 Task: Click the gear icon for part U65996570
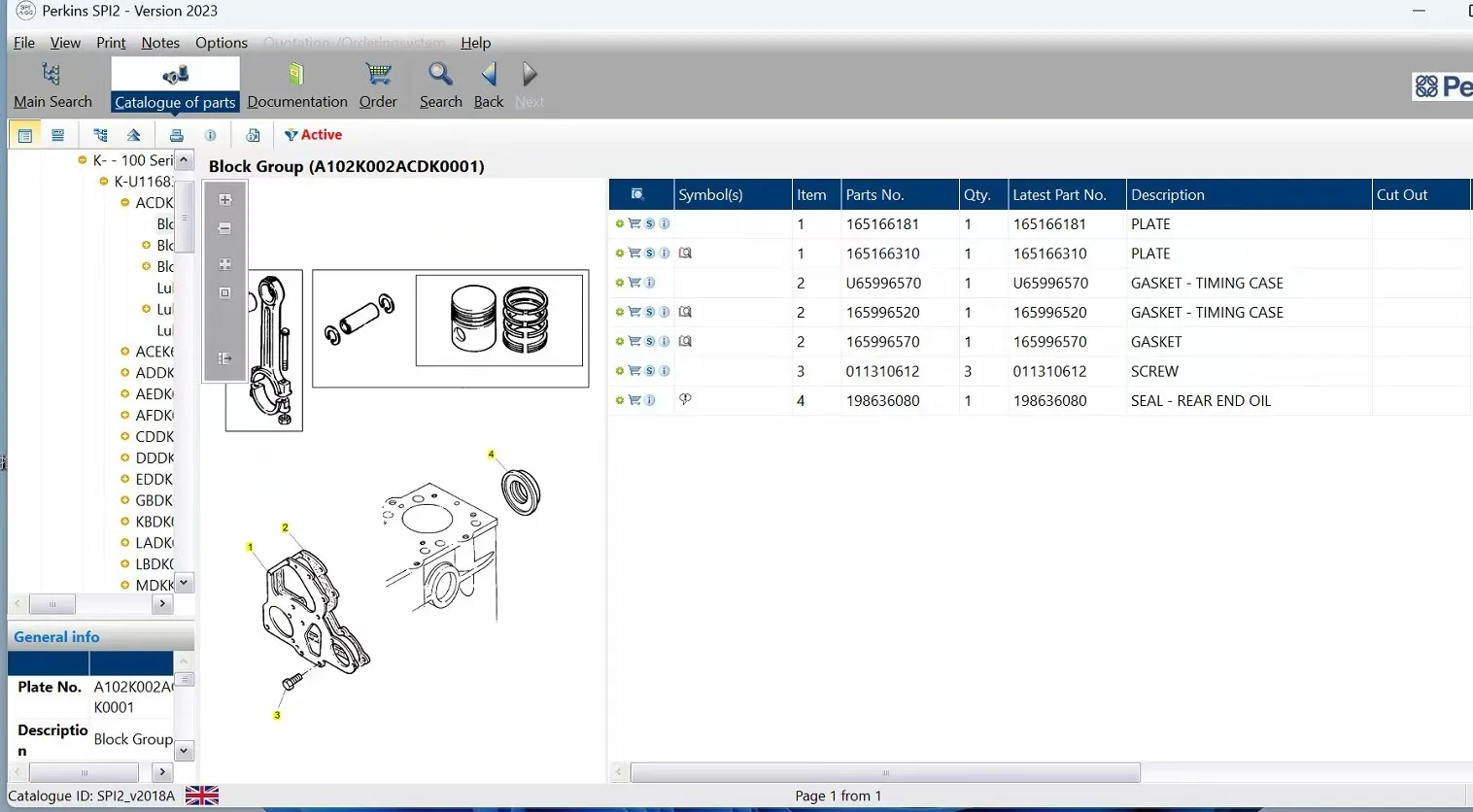coord(620,283)
